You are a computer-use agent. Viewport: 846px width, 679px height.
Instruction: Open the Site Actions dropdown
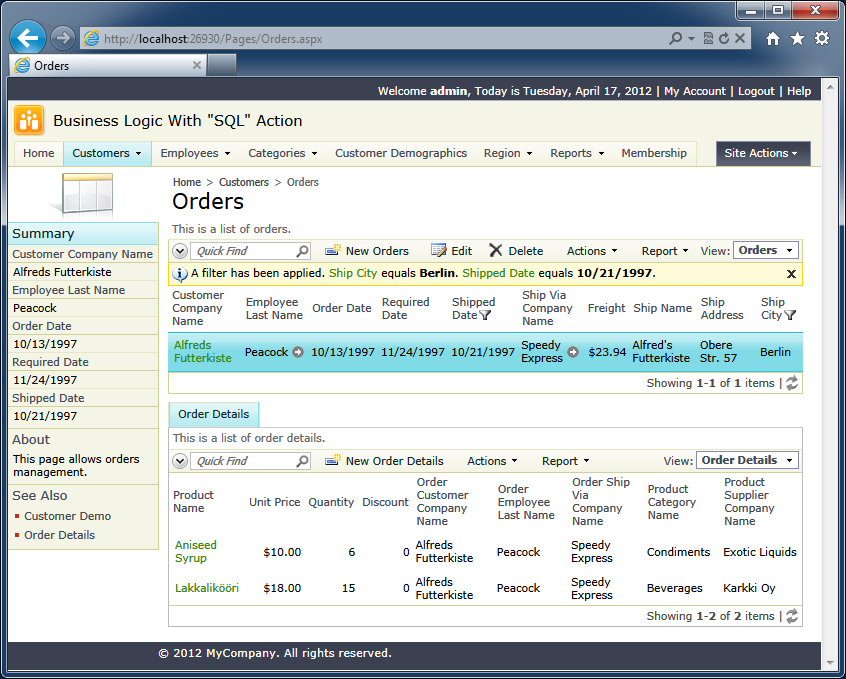pyautogui.click(x=762, y=153)
